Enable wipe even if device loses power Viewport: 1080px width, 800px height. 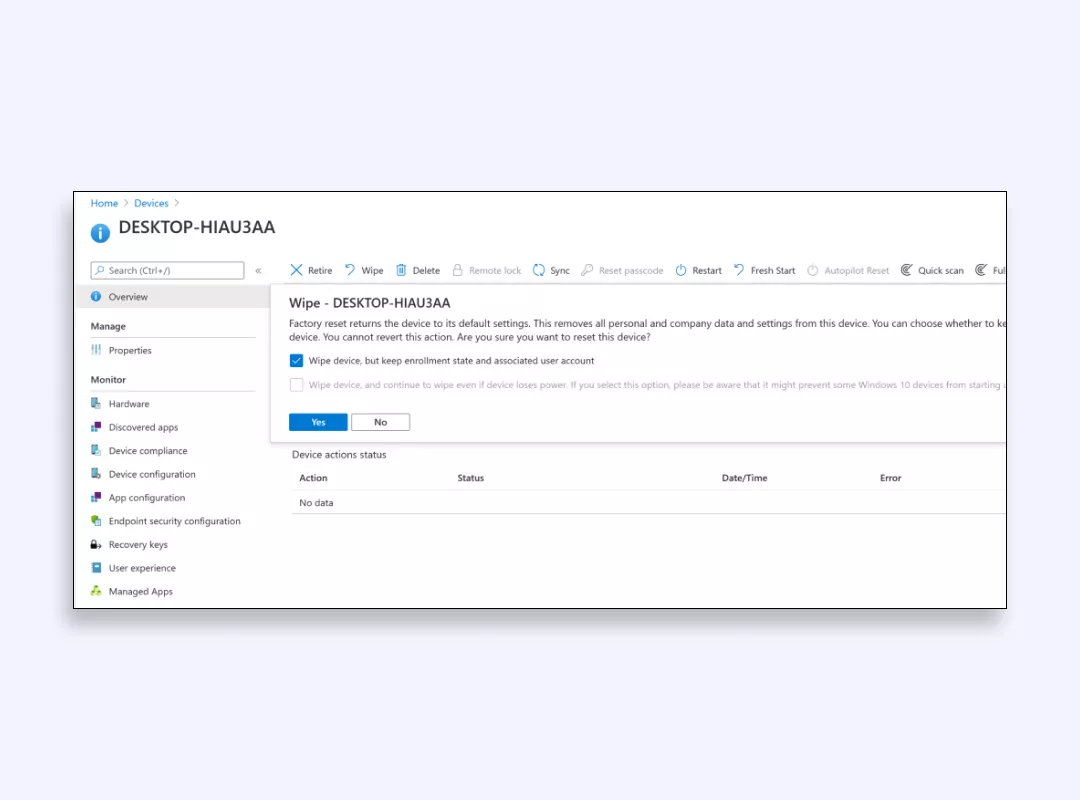click(x=296, y=384)
